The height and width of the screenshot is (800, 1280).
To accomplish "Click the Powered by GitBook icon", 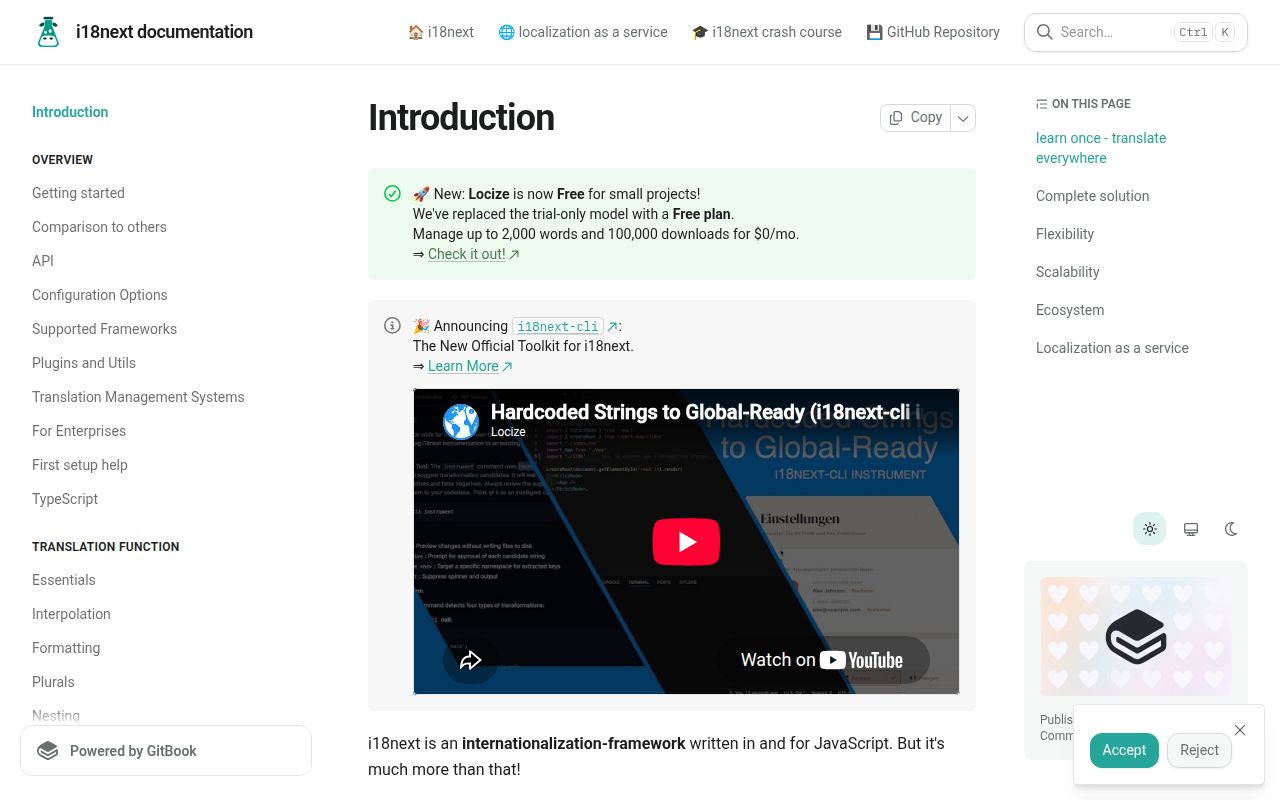I will coord(48,751).
